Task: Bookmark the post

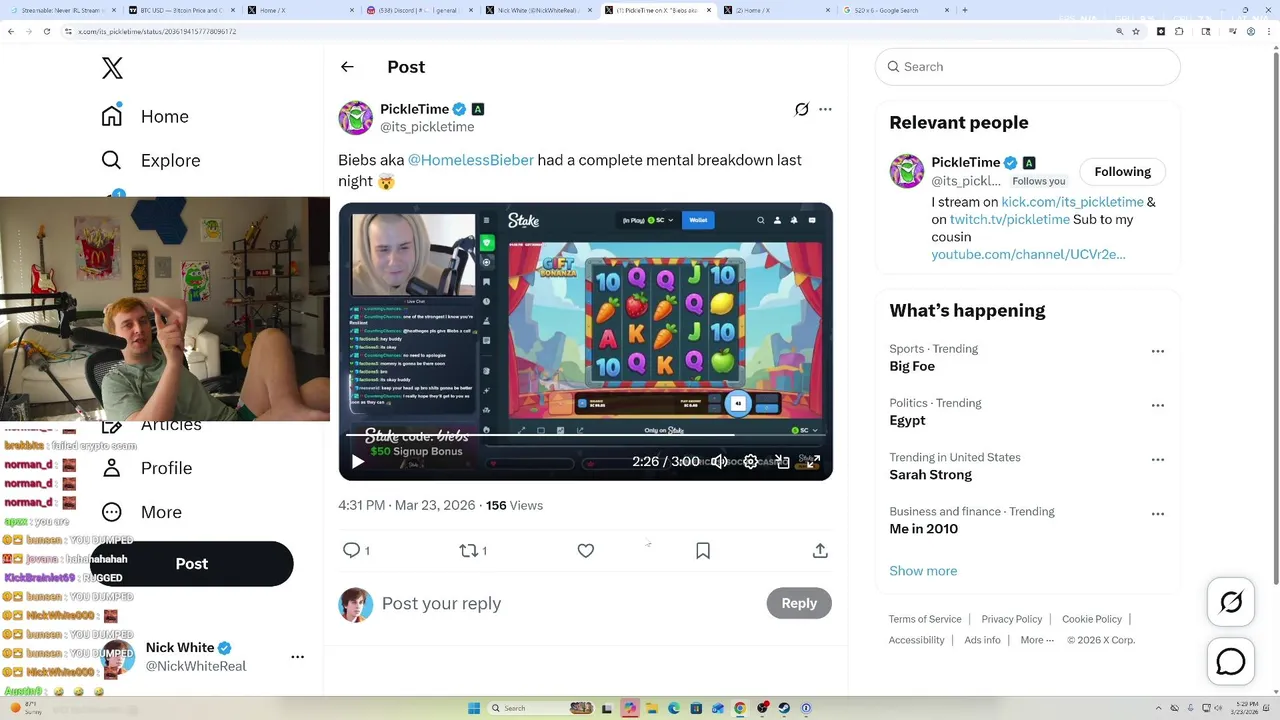Action: (x=703, y=550)
